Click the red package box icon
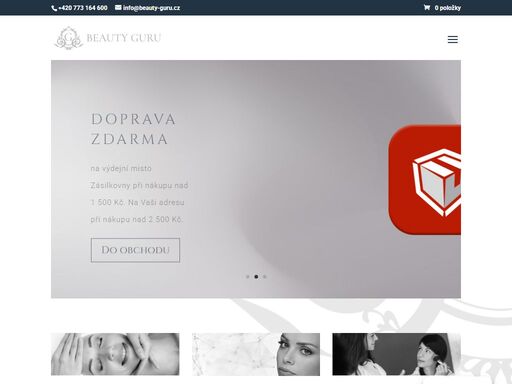Image resolution: width=512 pixels, height=384 pixels. pyautogui.click(x=425, y=180)
